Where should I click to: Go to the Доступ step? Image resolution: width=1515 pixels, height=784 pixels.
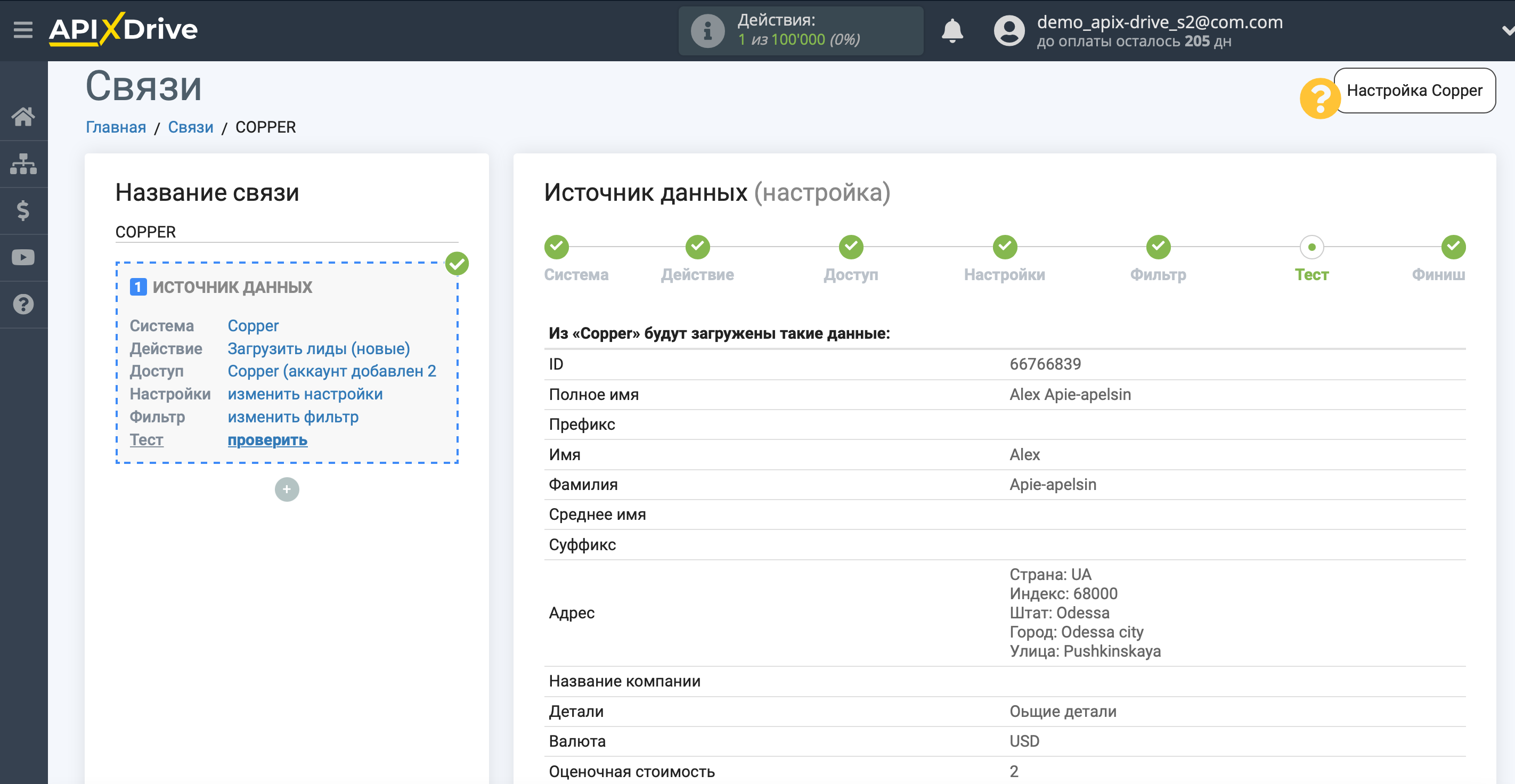pyautogui.click(x=851, y=247)
